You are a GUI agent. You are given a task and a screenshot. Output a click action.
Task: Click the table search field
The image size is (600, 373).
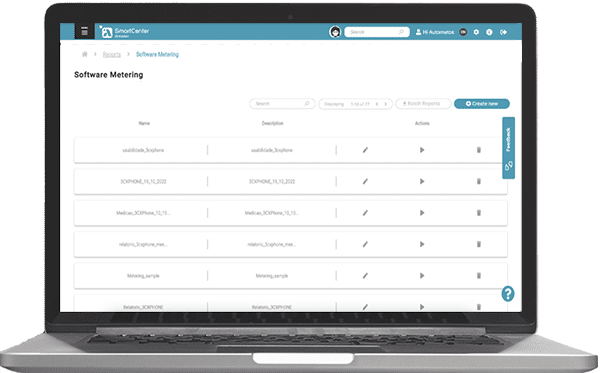(x=282, y=104)
